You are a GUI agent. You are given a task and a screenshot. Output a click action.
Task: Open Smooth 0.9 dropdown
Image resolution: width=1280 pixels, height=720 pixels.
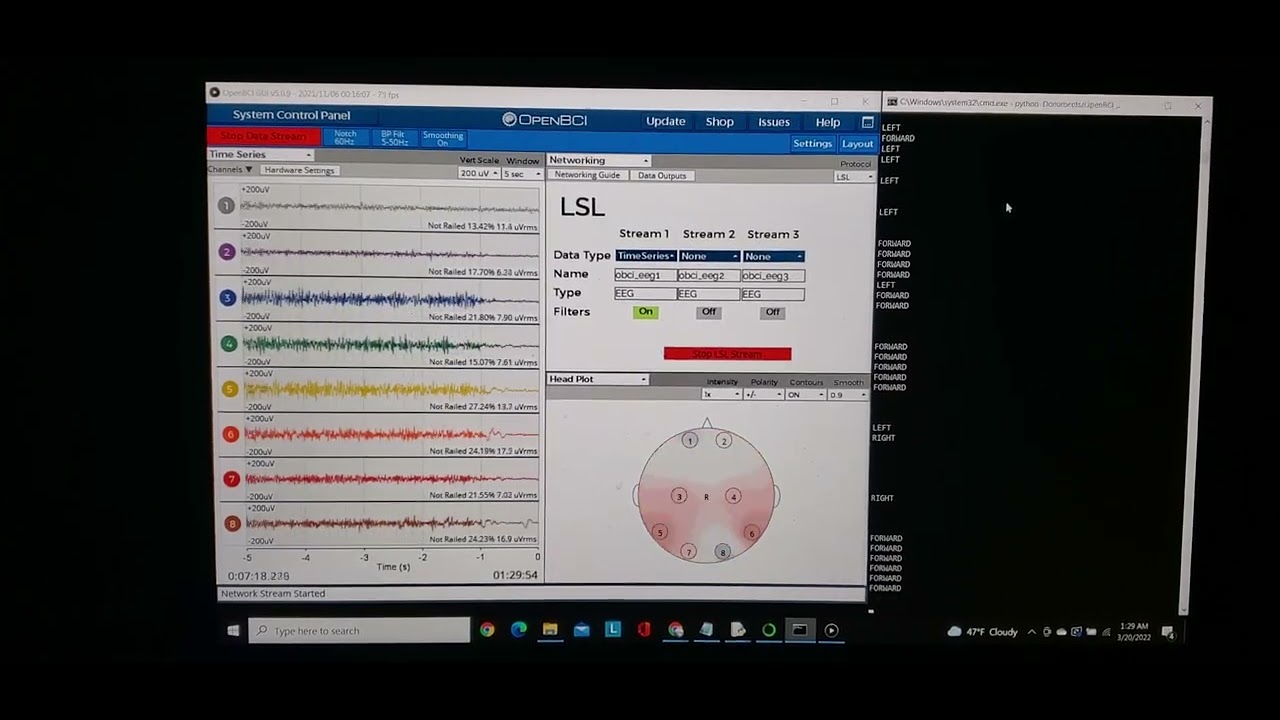pos(848,395)
